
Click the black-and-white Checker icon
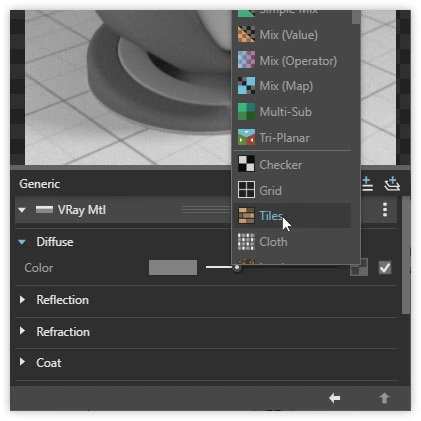[x=246, y=164]
